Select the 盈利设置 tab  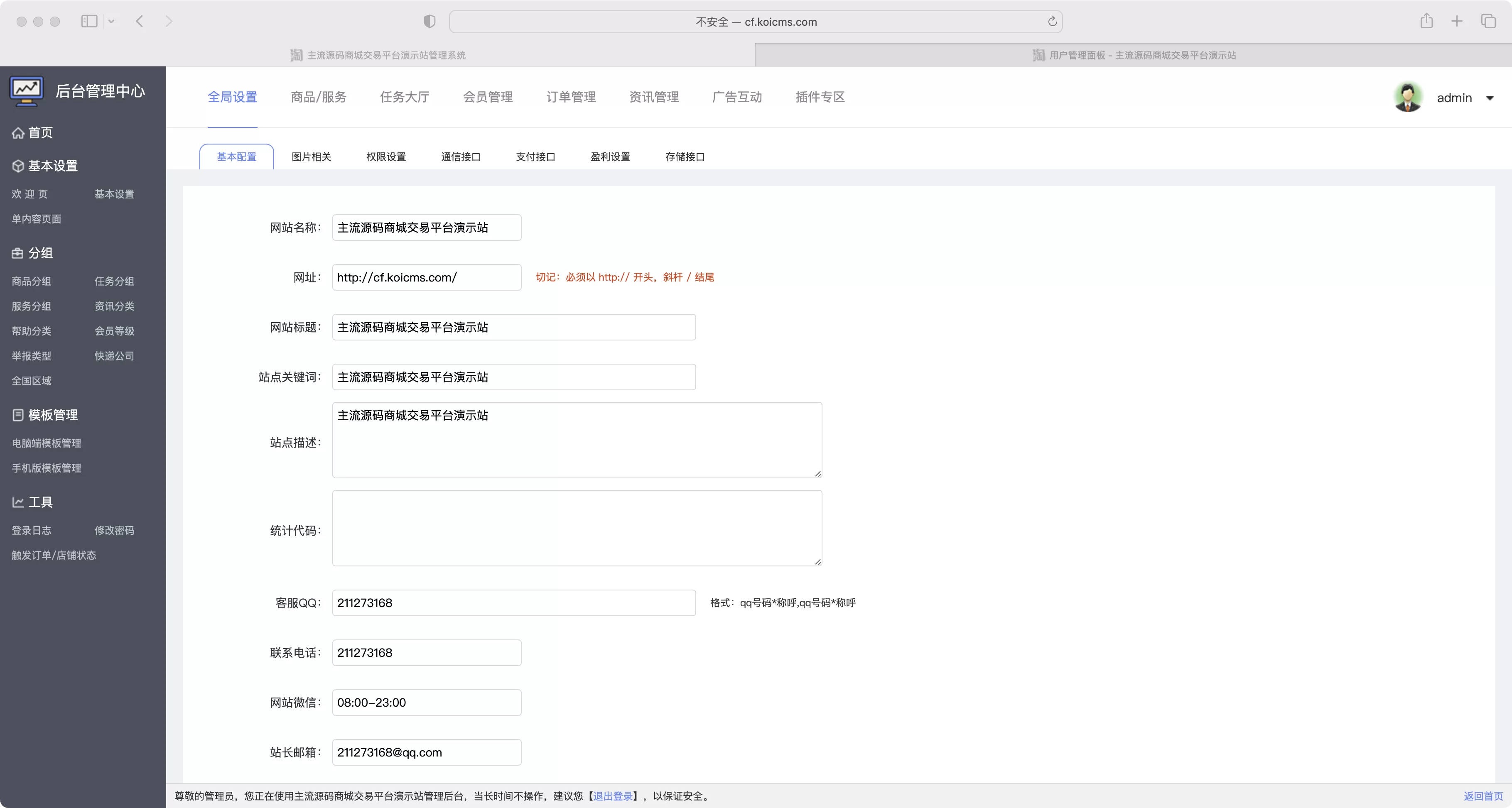pyautogui.click(x=611, y=157)
